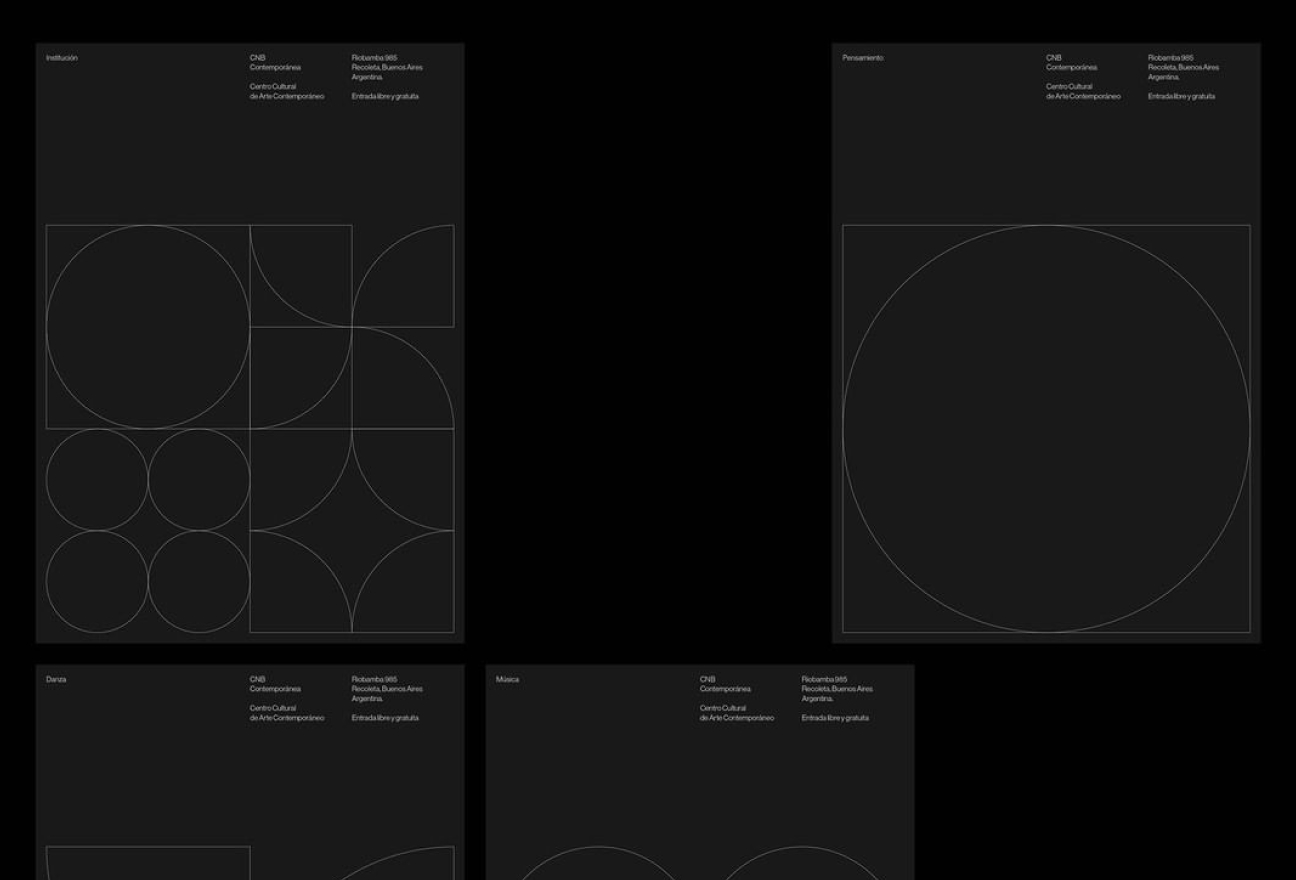Click "Centro Cultural de Arte Contemporáneo" on Música poster
This screenshot has height=880, width=1296.
pos(737,713)
